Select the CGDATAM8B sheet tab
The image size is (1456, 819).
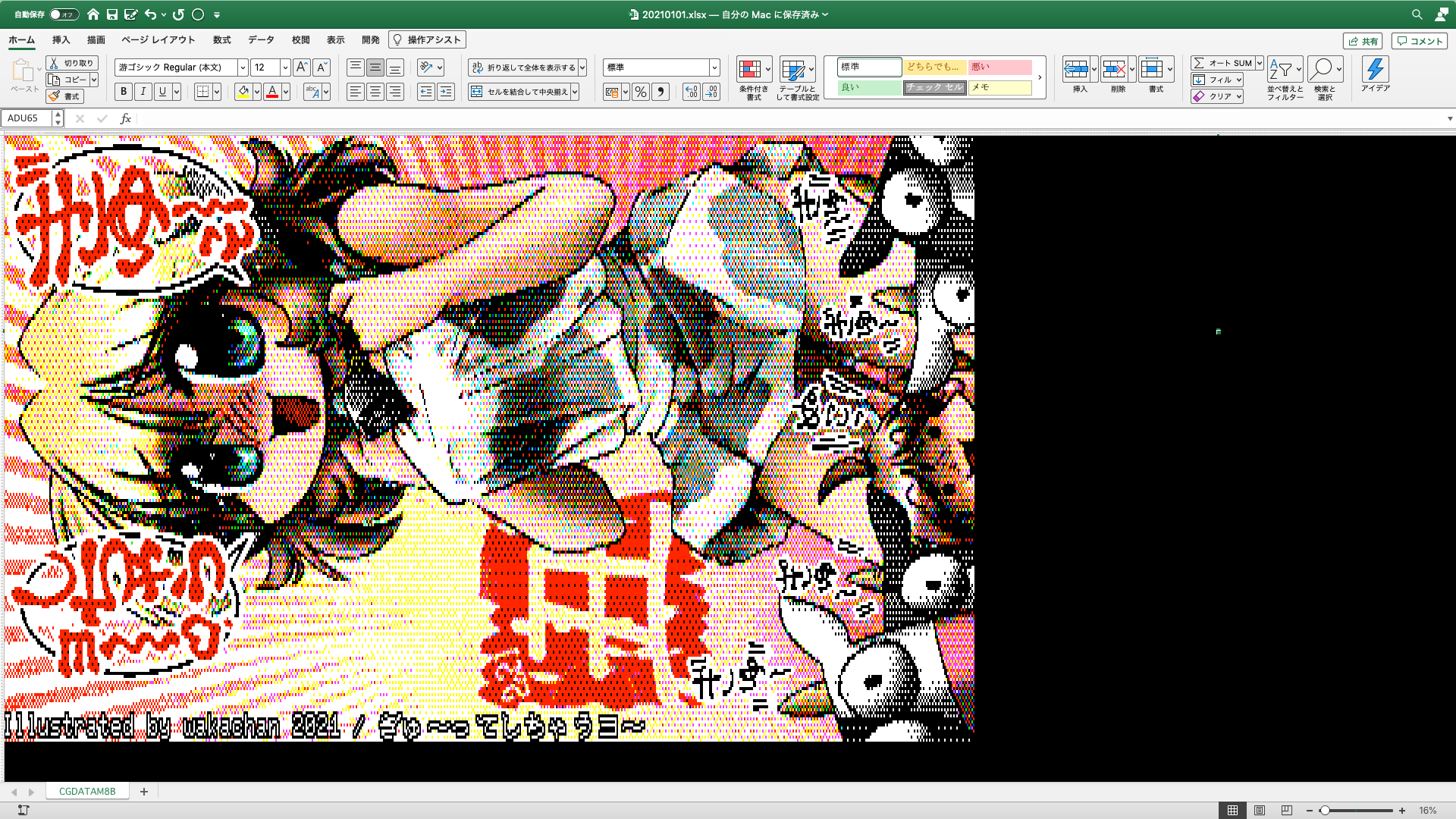click(x=87, y=791)
